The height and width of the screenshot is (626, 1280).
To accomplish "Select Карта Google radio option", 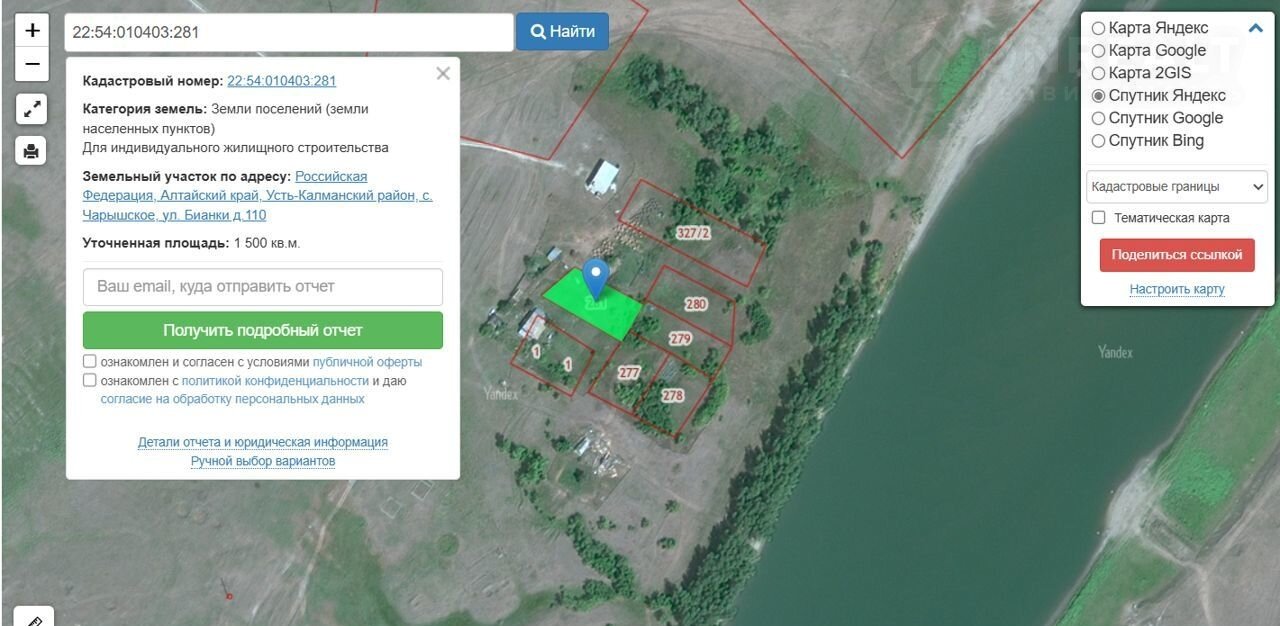I will [1099, 51].
